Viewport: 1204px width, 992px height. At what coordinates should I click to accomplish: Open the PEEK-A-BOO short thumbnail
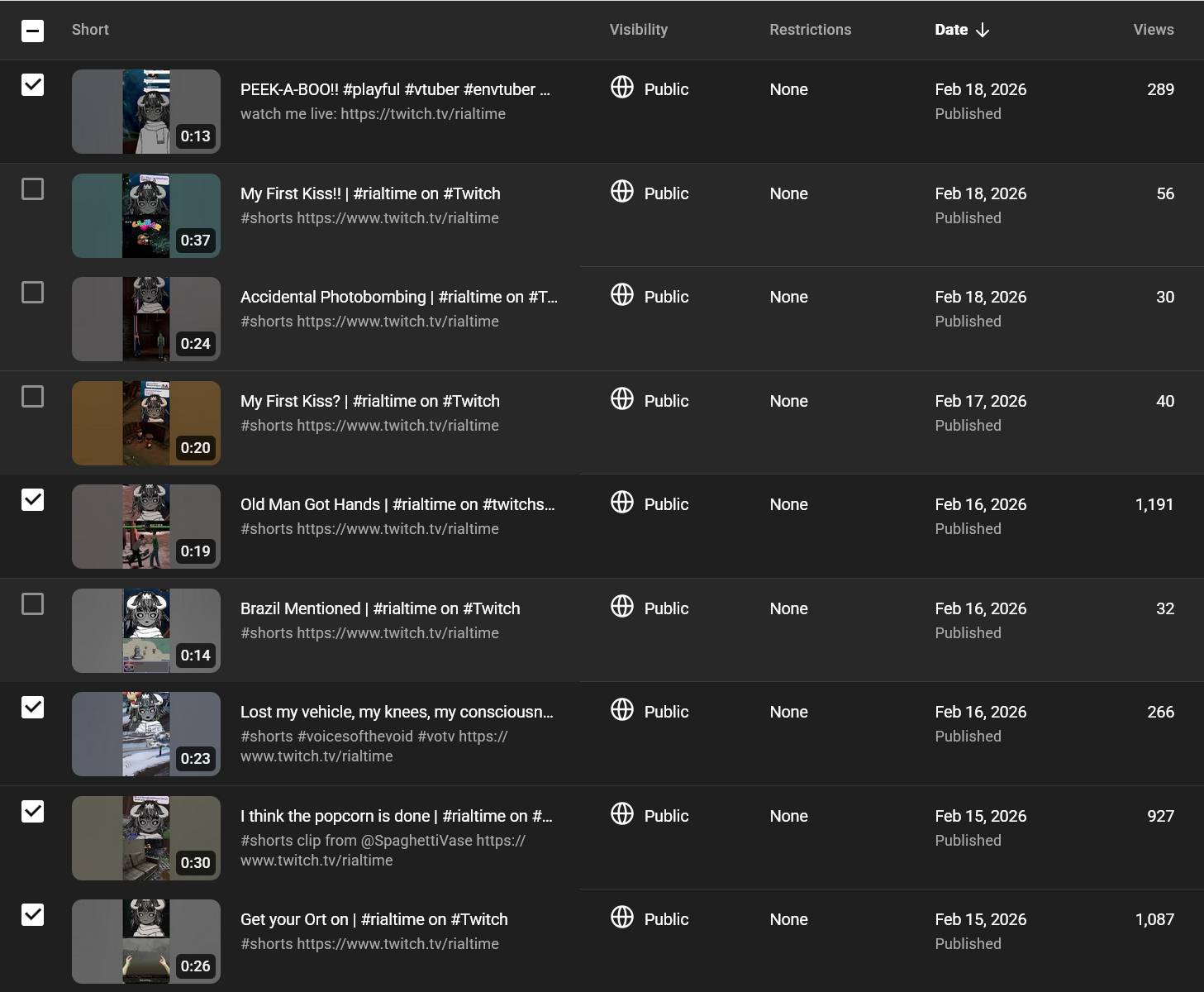[x=146, y=112]
